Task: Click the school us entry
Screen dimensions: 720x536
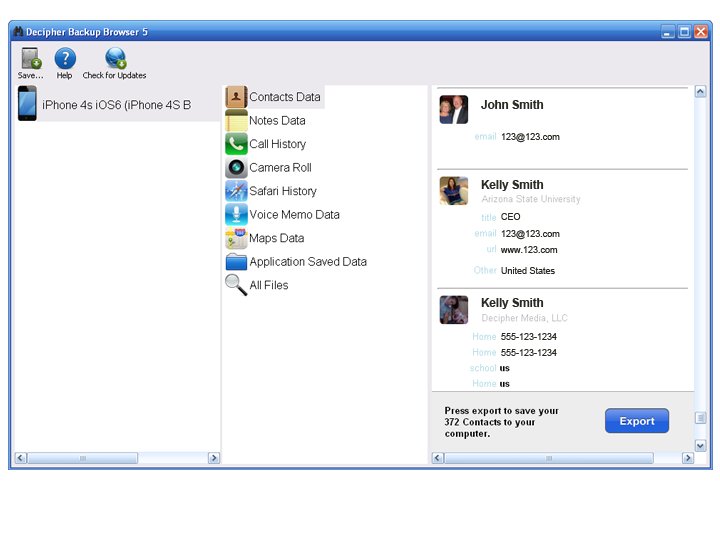Action: click(x=490, y=368)
